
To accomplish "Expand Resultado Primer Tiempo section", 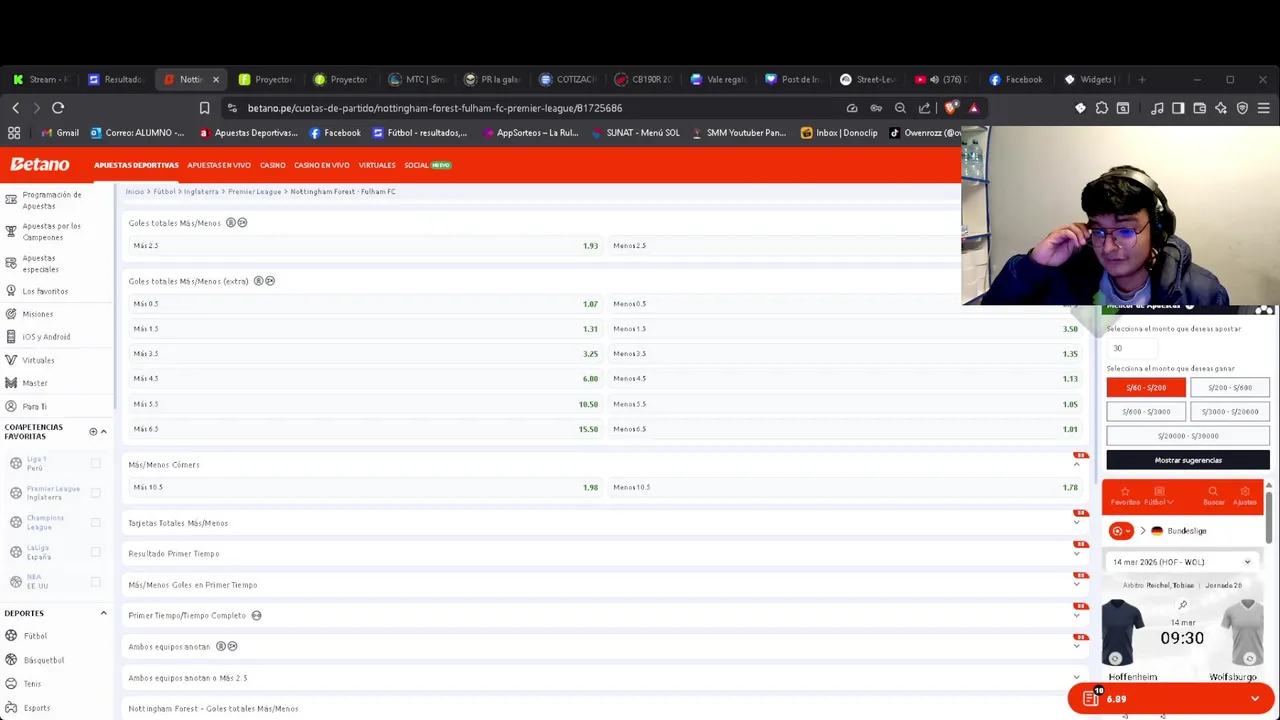I will (1077, 554).
